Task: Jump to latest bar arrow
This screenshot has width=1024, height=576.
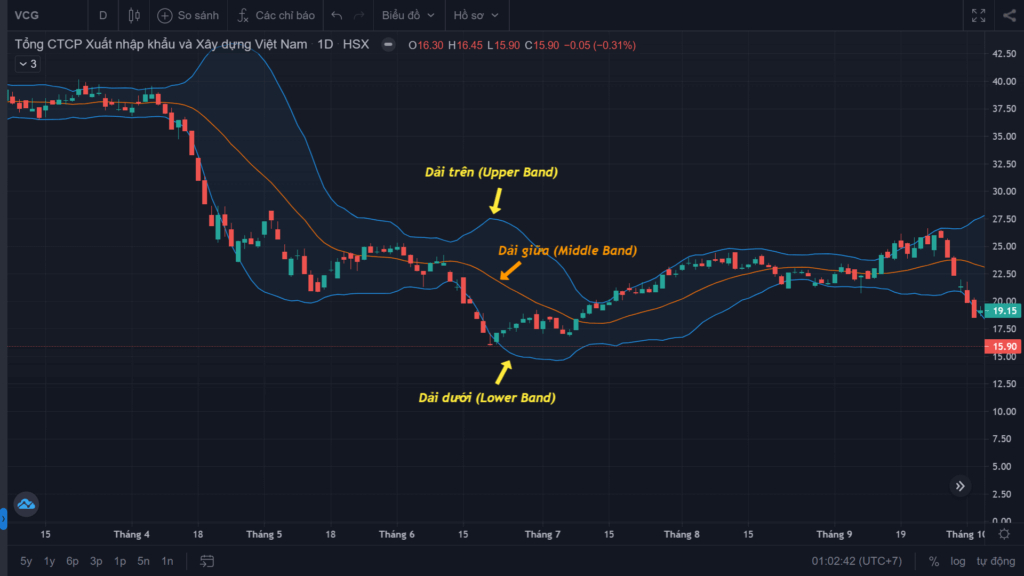Action: click(x=960, y=486)
